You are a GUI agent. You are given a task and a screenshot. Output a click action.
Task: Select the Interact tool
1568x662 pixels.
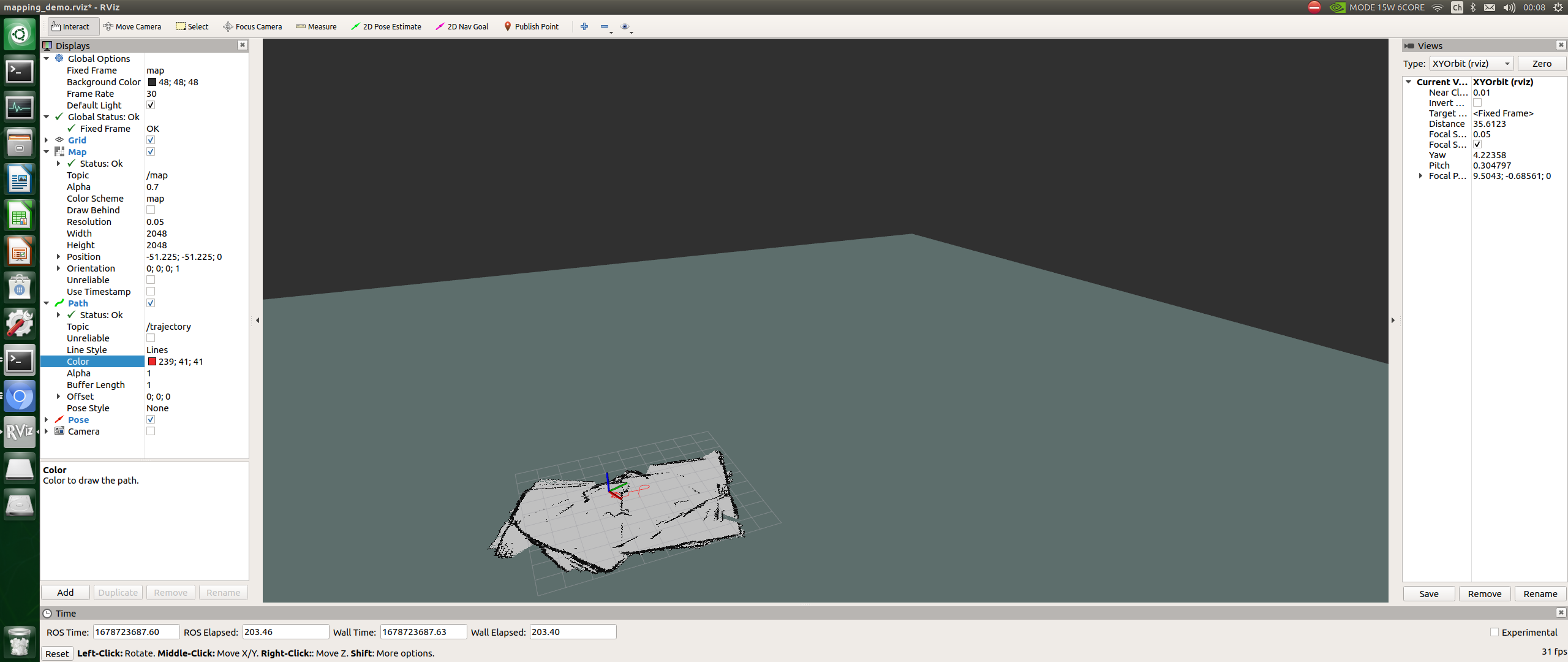coord(70,26)
